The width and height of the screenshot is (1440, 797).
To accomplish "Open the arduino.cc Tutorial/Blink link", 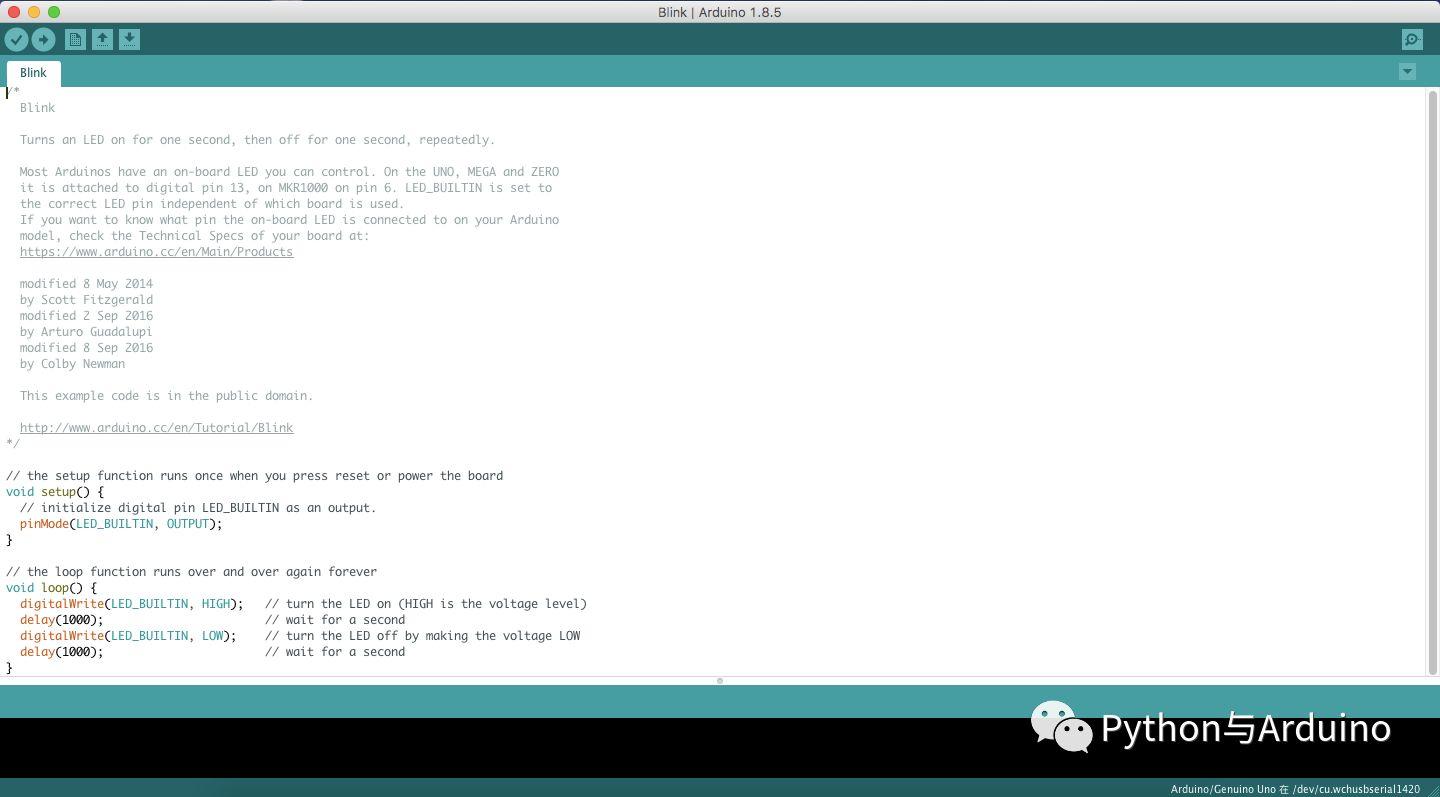I will pyautogui.click(x=156, y=428).
